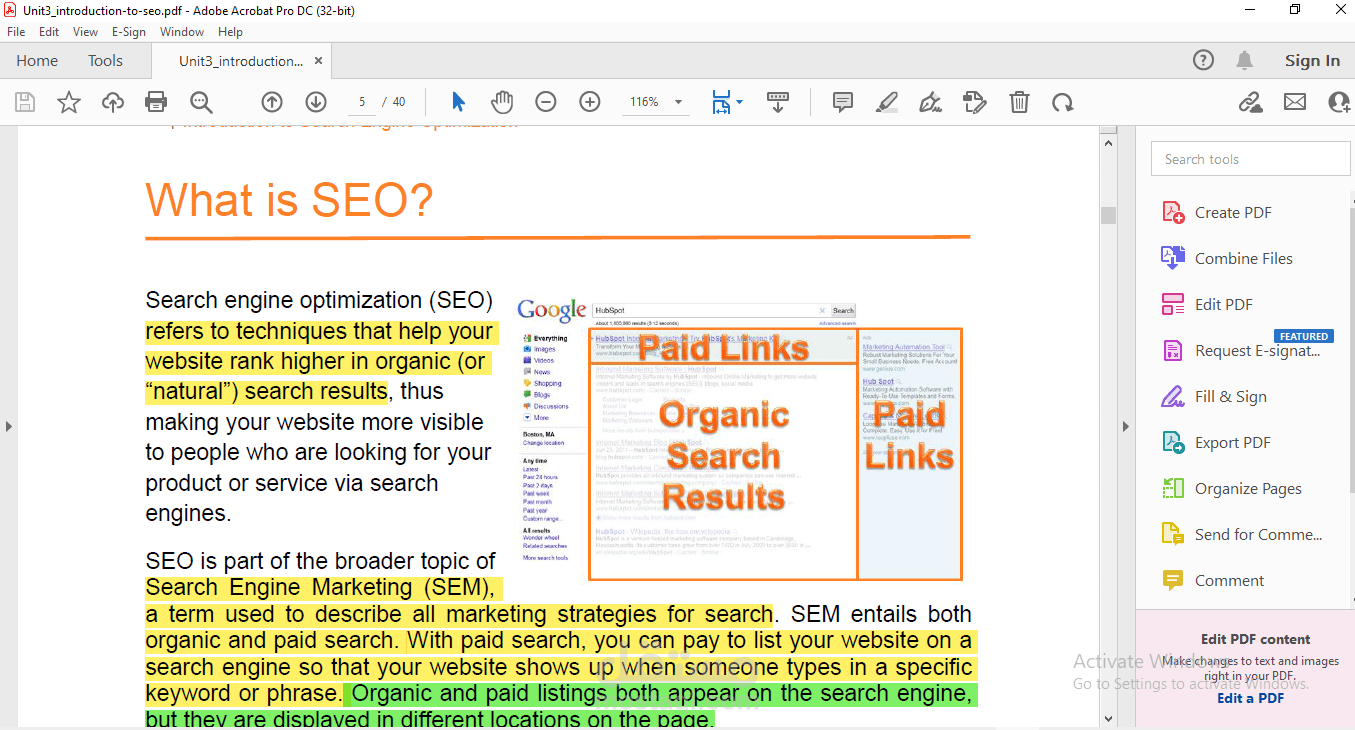The height and width of the screenshot is (730, 1355).
Task: Open the Help menu
Action: click(x=230, y=32)
